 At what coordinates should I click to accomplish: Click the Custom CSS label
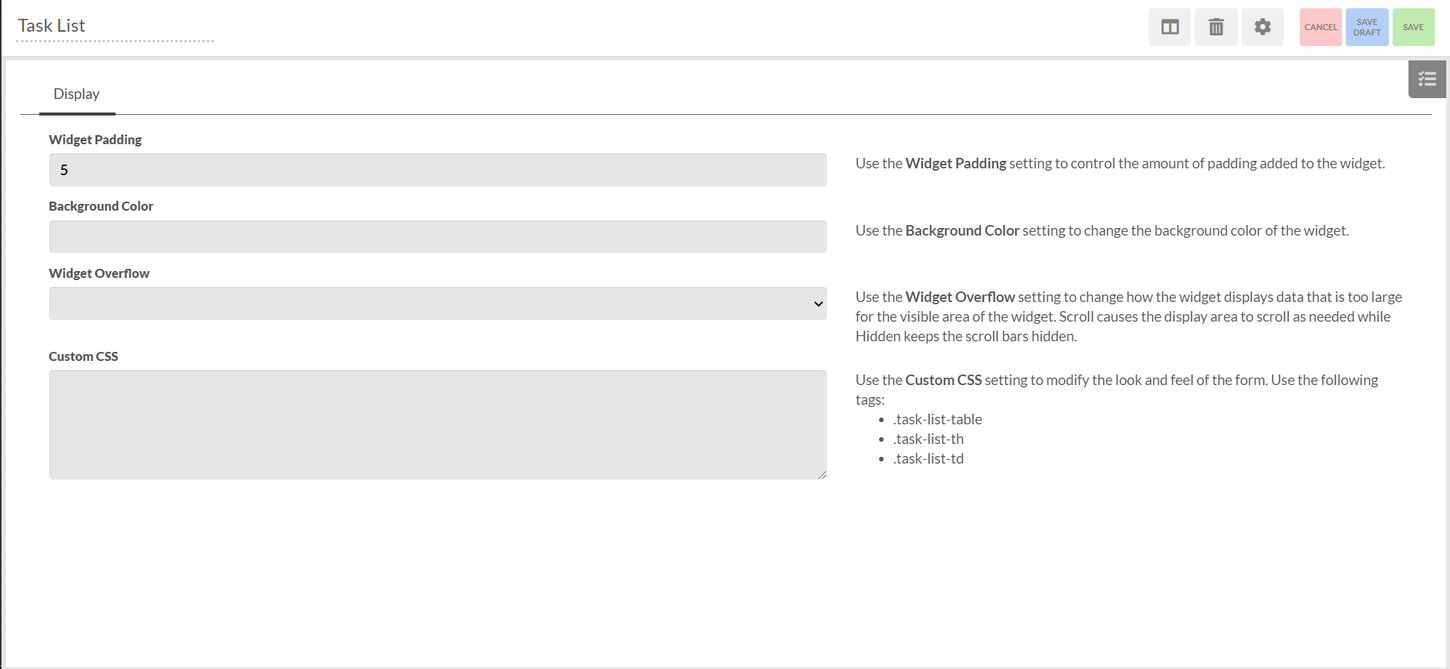coord(83,355)
